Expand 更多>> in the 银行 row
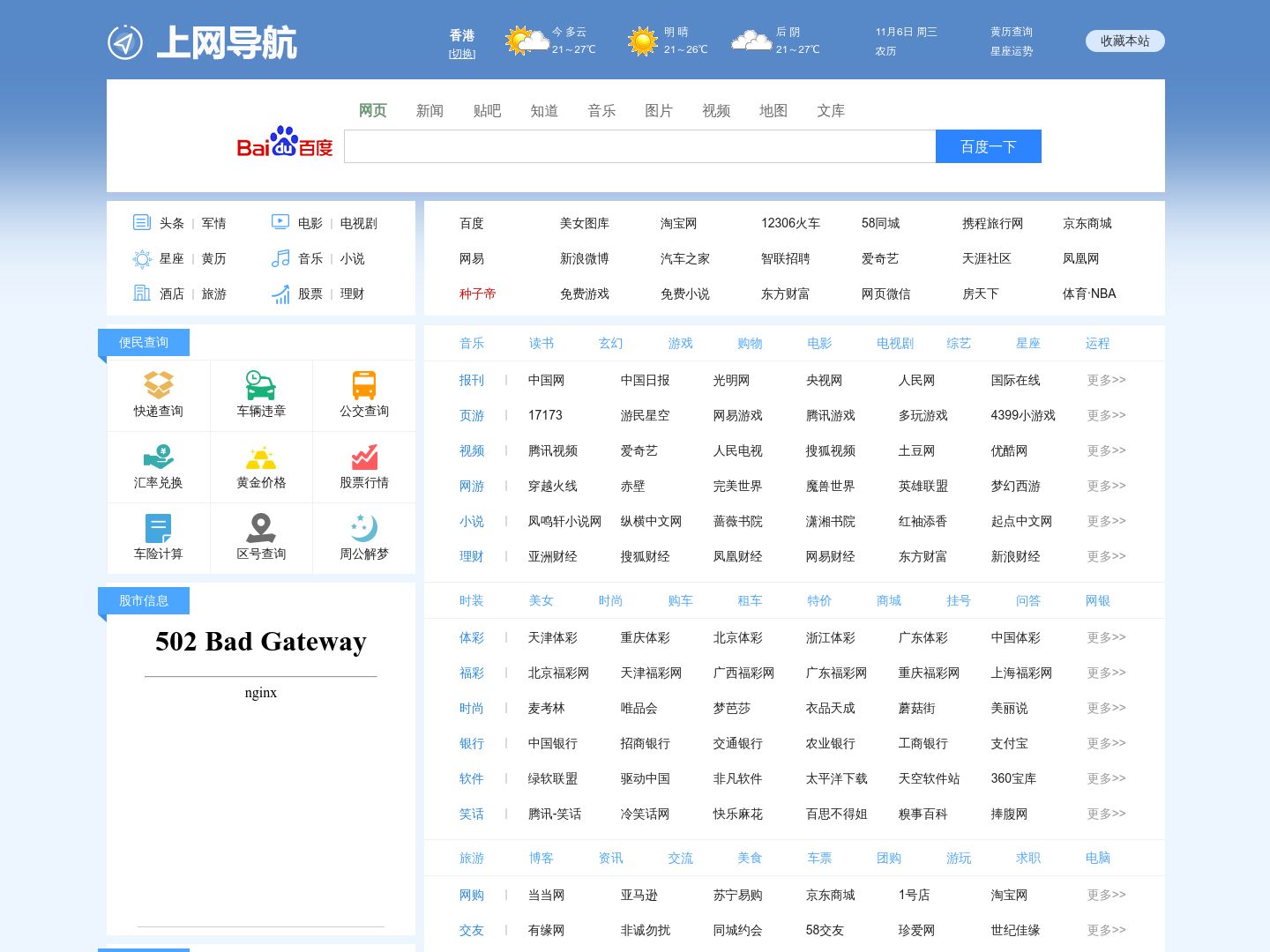Screen dimensions: 1270x952 (1107, 743)
